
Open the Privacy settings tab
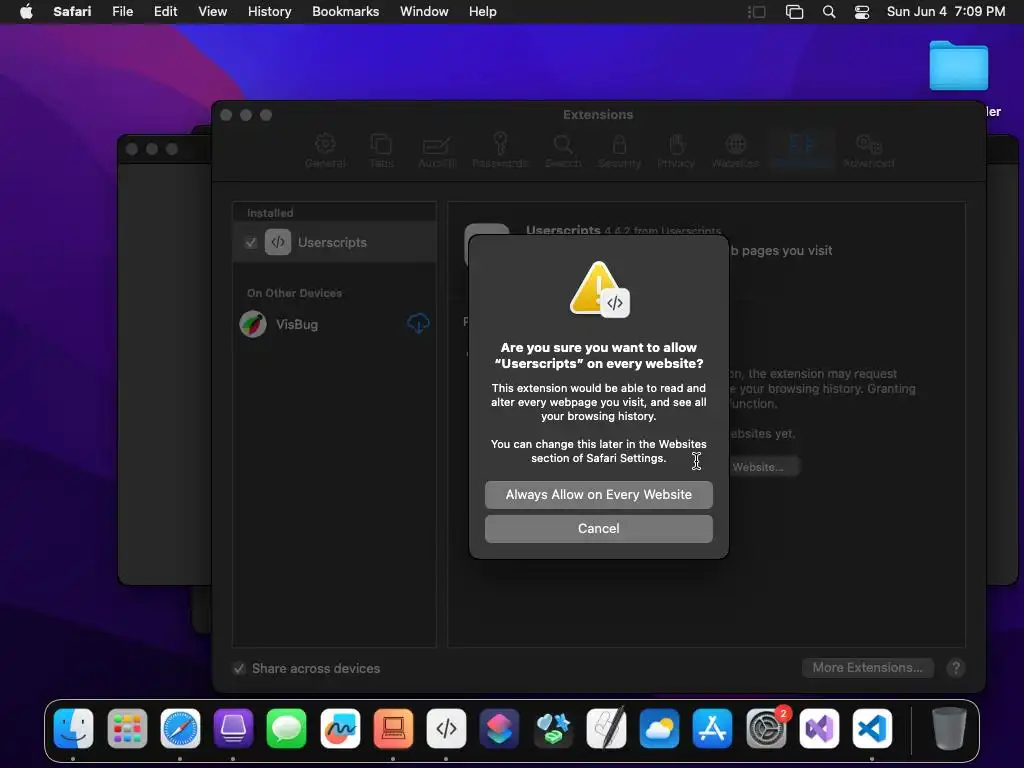coord(676,151)
